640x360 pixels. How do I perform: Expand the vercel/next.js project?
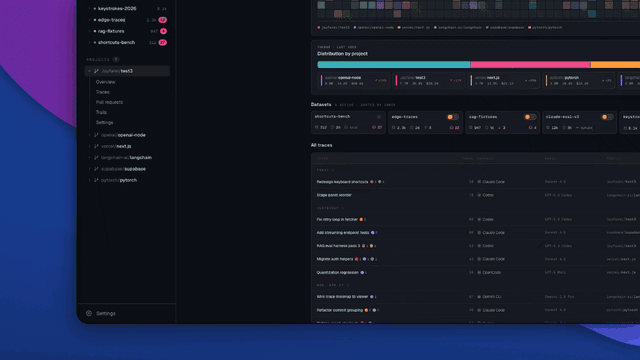coord(89,146)
